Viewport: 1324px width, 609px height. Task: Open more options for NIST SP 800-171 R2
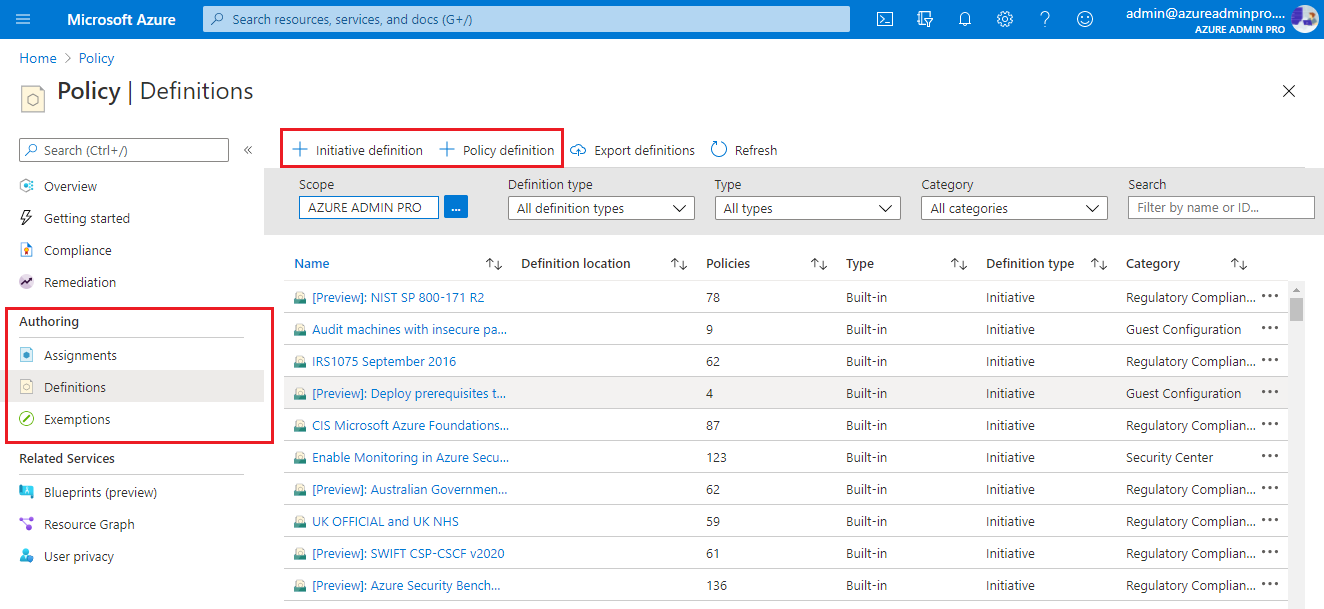tap(1270, 296)
